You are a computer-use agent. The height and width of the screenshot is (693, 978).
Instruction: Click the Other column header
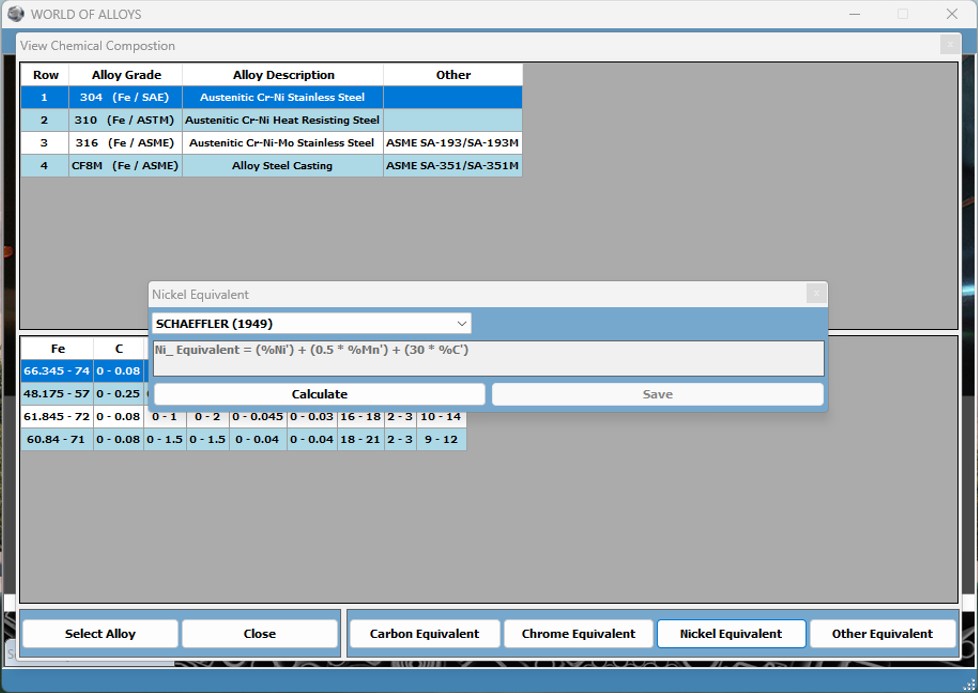tap(453, 75)
